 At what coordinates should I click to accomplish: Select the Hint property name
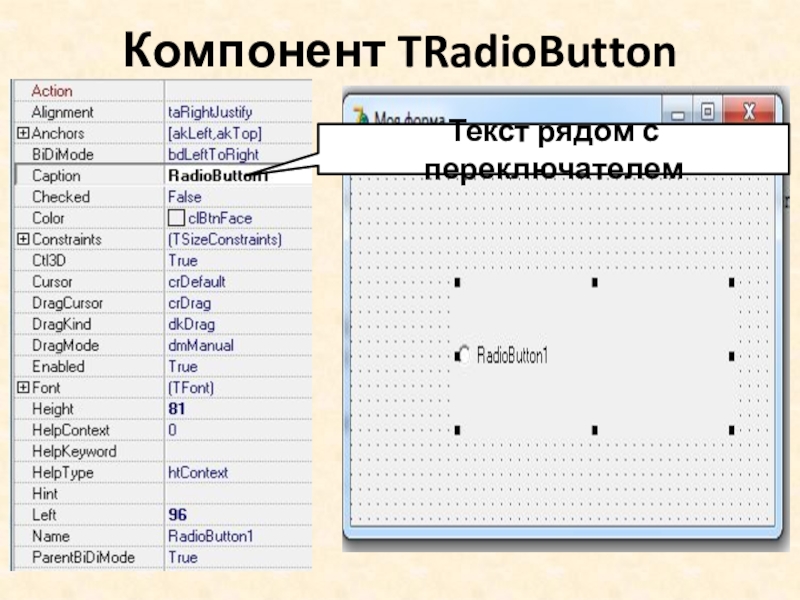[x=45, y=494]
